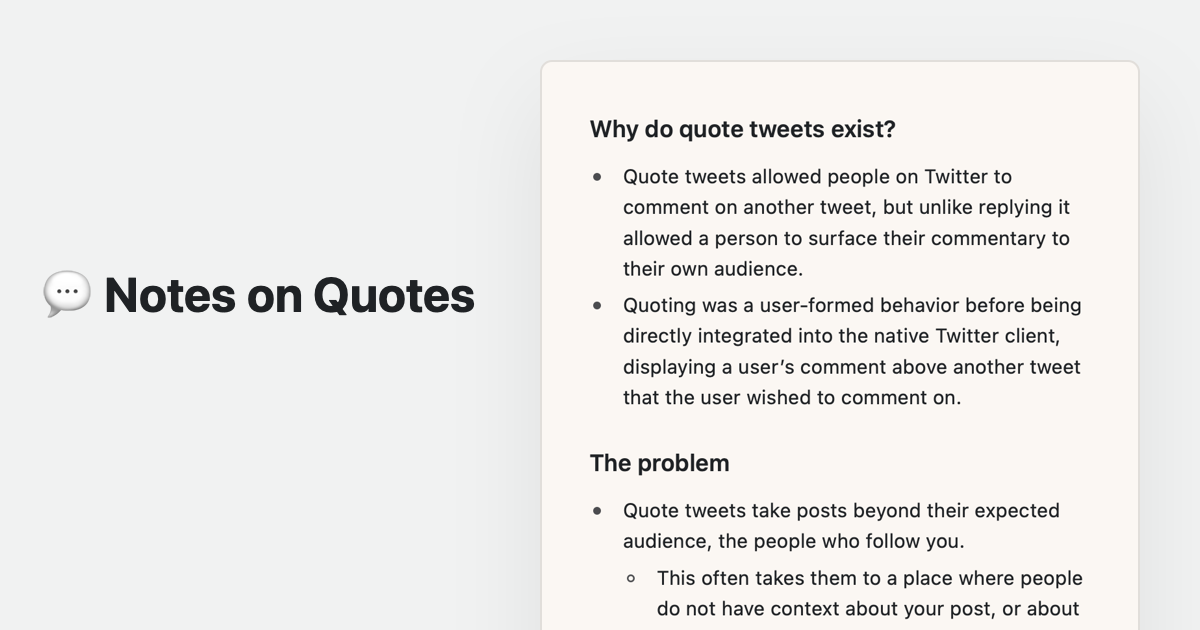Click the line "Quote tweets take posts beyond their expected"

(841, 511)
